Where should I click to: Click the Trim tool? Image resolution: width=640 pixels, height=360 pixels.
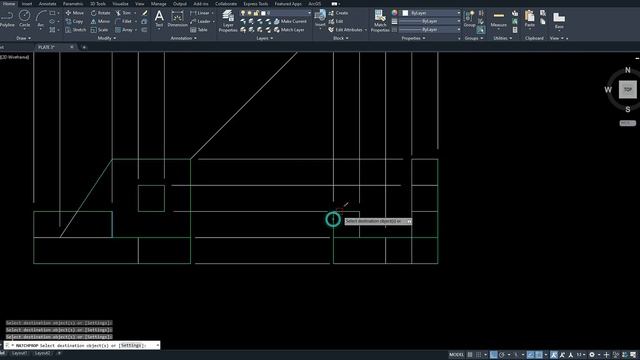(x=123, y=13)
